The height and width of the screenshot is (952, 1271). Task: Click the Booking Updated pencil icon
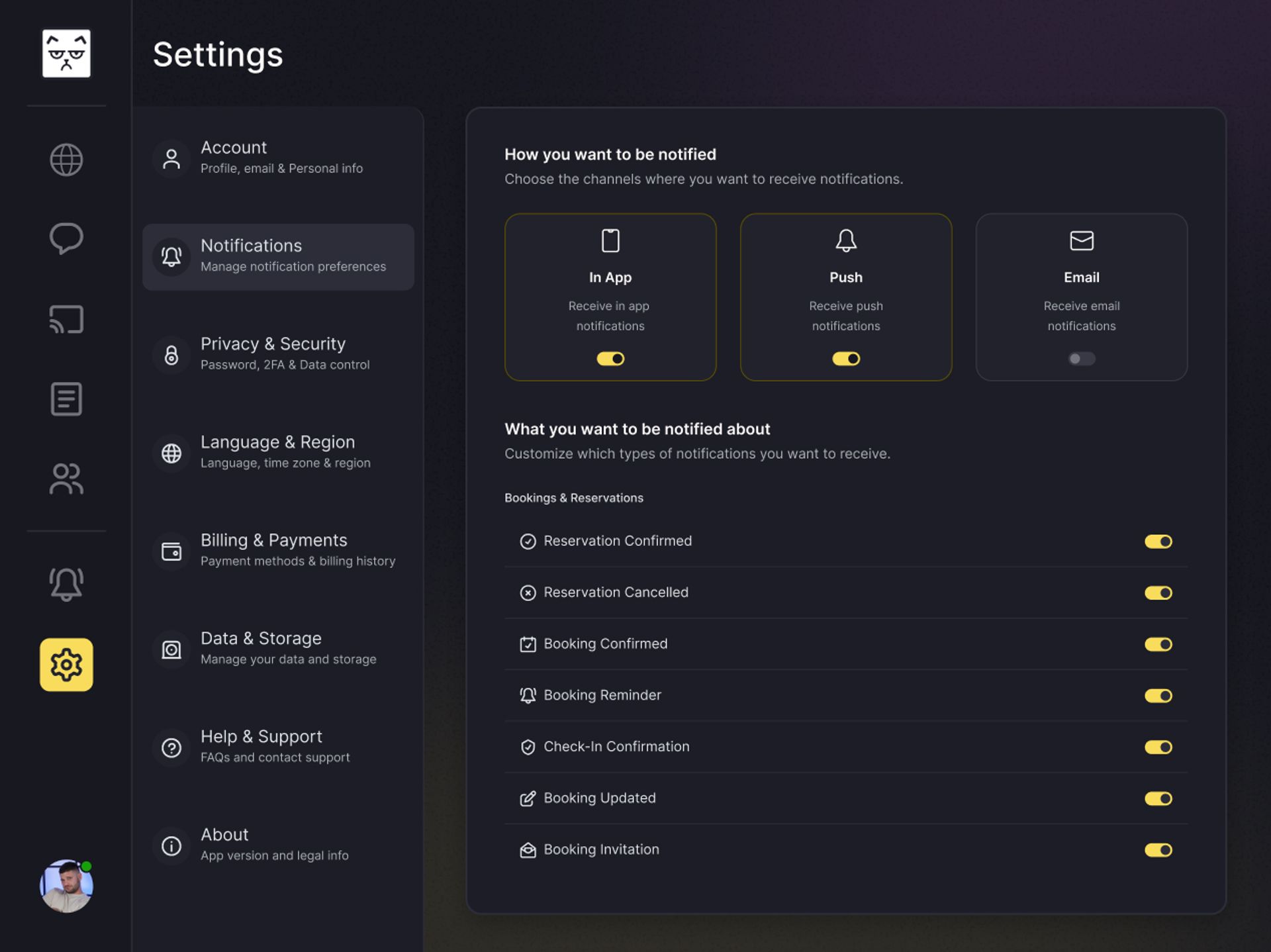click(x=528, y=798)
